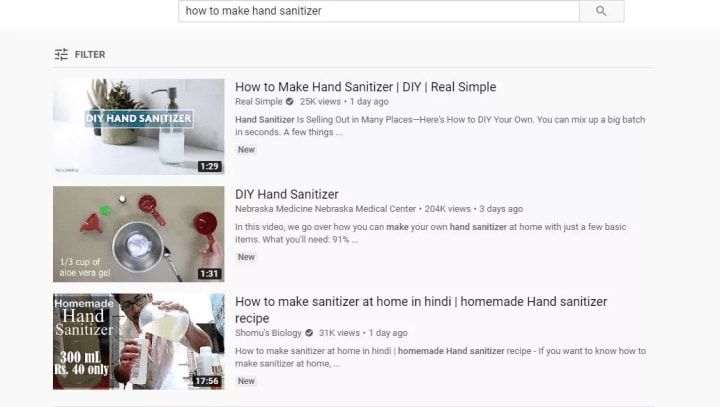The height and width of the screenshot is (407, 720).
Task: Open the aloe vera gel video thumbnail
Action: click(139, 234)
